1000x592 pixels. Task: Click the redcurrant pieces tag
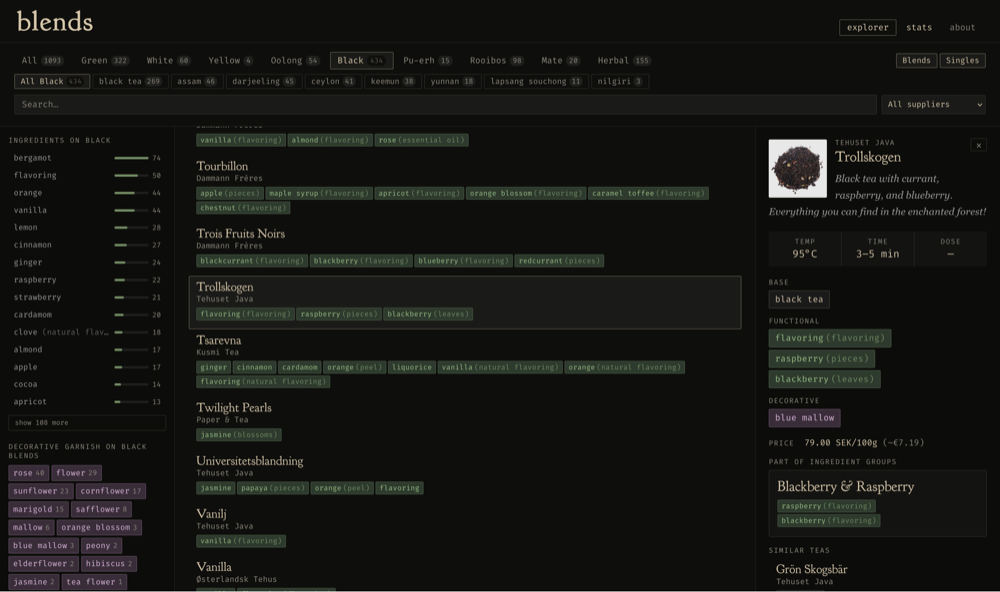559,261
